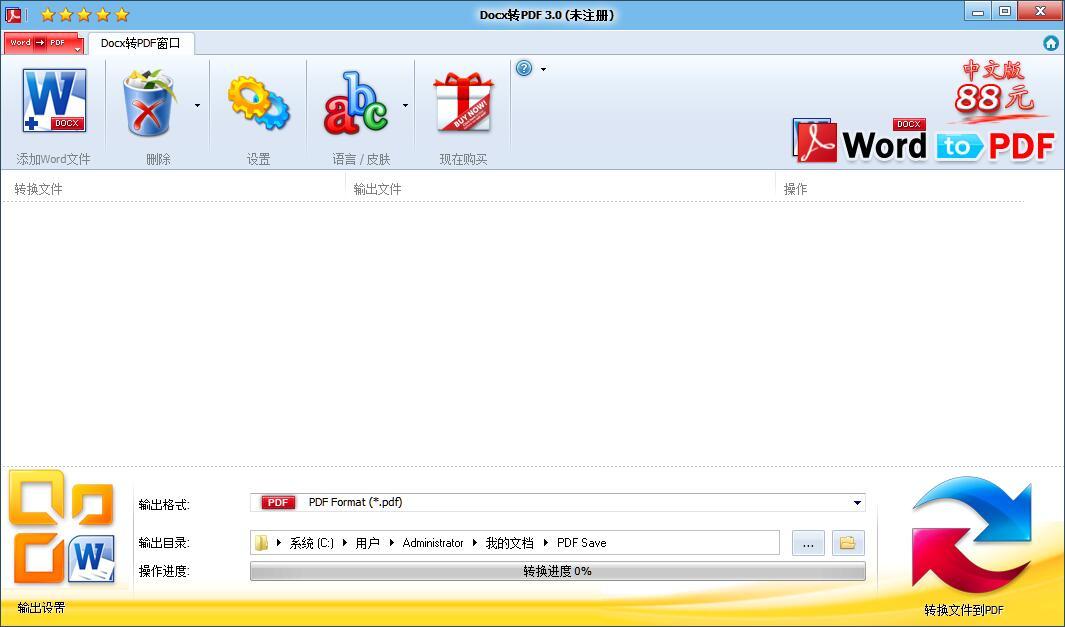Click the five-star rating in the title bar
1065x627 pixels.
point(84,14)
